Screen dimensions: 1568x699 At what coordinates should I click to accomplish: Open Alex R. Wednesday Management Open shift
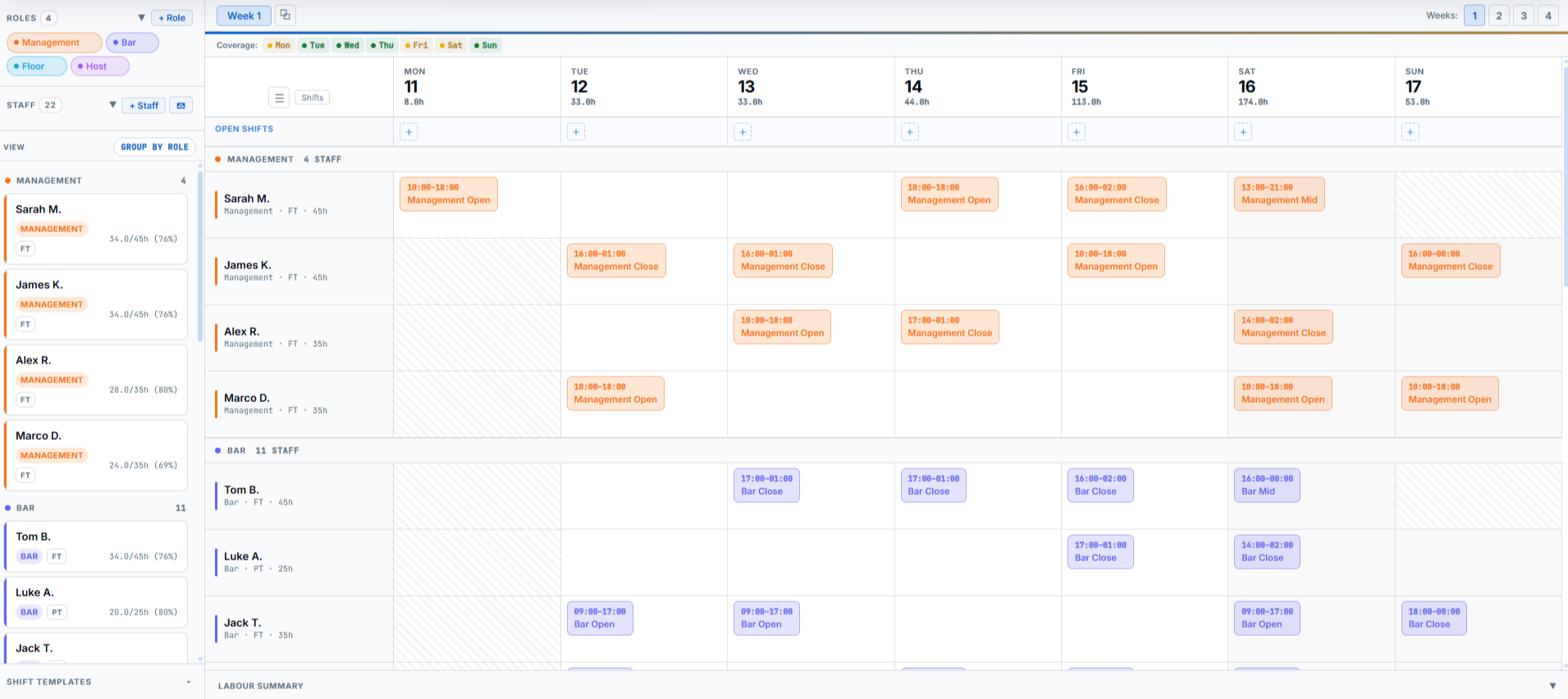(x=782, y=327)
